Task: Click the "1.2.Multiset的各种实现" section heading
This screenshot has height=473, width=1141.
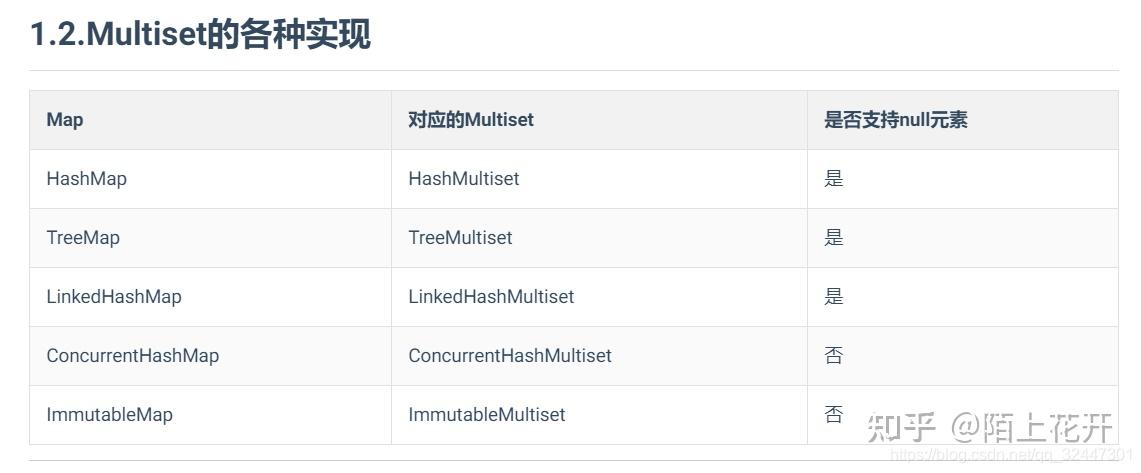Action: coord(200,35)
